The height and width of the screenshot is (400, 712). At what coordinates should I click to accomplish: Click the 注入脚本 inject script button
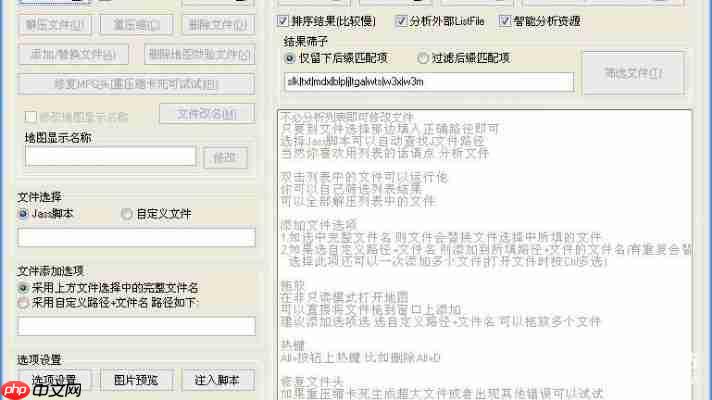pyautogui.click(x=218, y=380)
